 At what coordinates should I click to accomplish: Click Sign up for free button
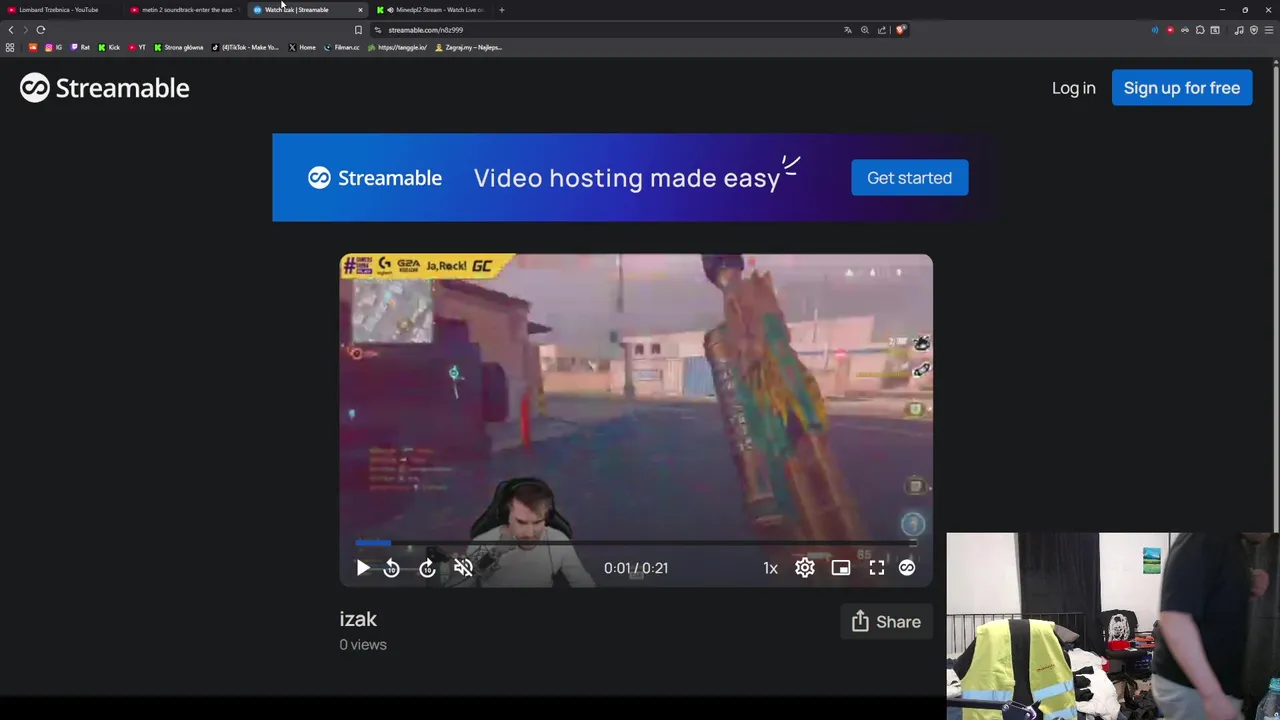pyautogui.click(x=1182, y=88)
